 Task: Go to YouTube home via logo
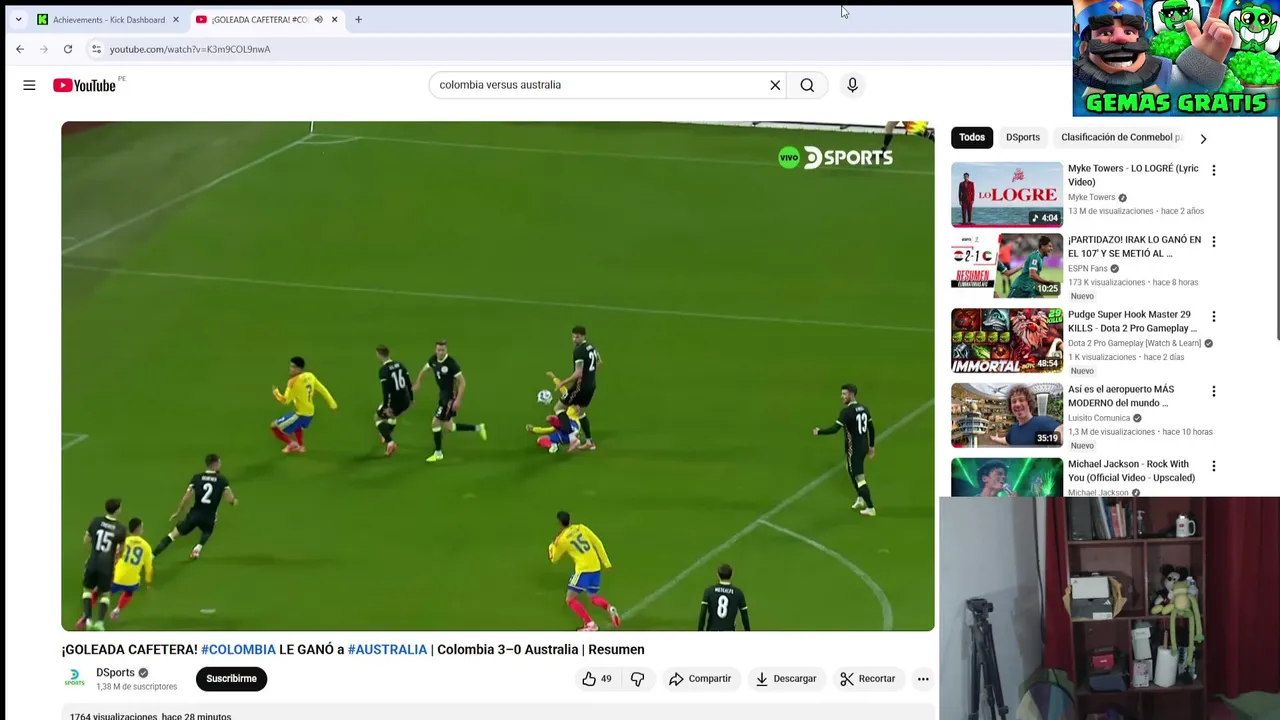(85, 85)
